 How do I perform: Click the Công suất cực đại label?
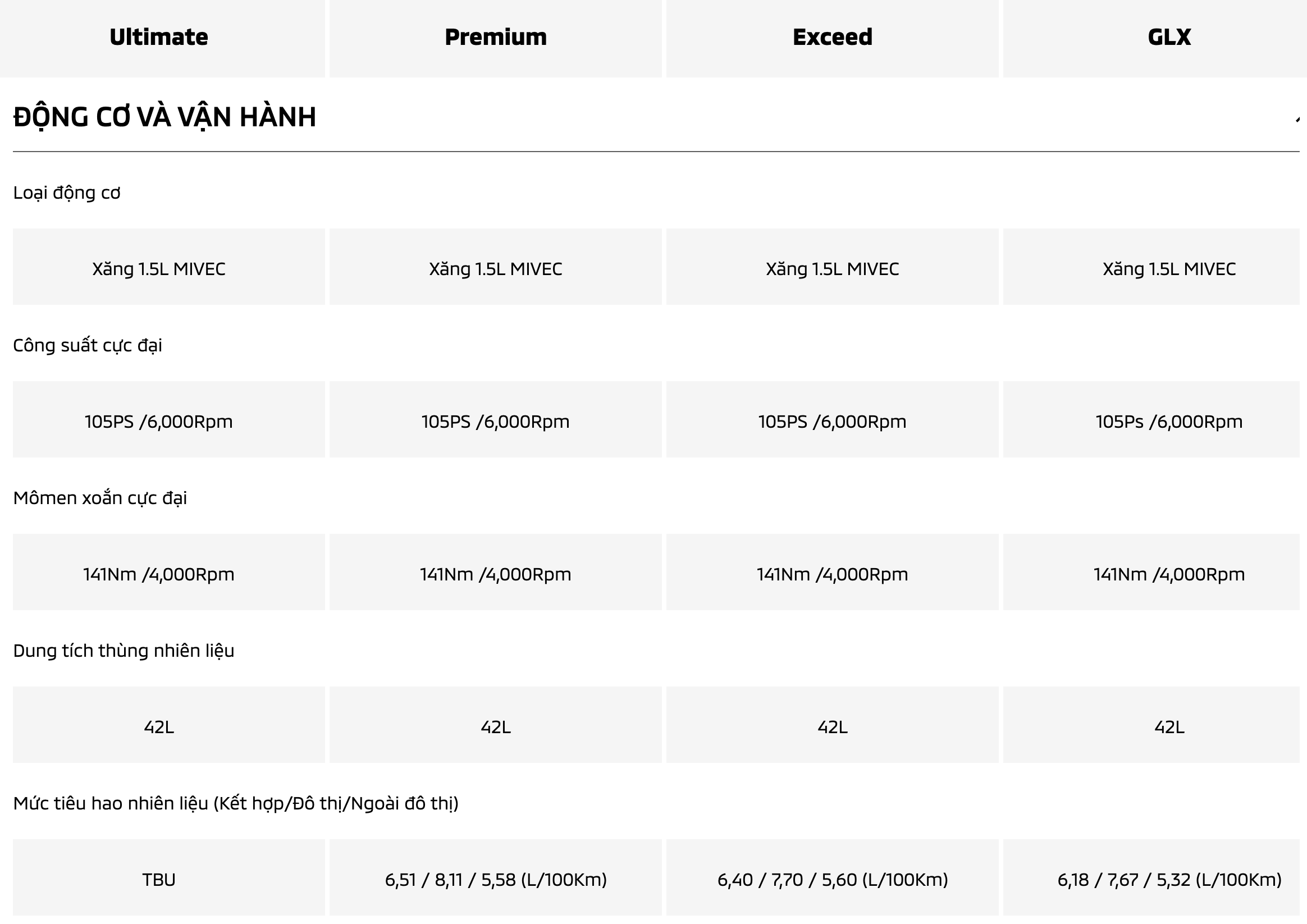(88, 346)
